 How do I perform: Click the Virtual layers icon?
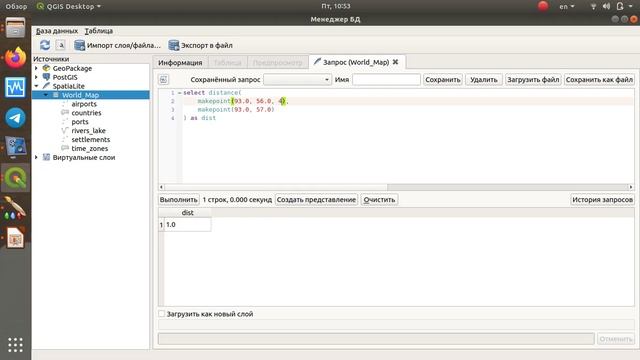[x=47, y=157]
